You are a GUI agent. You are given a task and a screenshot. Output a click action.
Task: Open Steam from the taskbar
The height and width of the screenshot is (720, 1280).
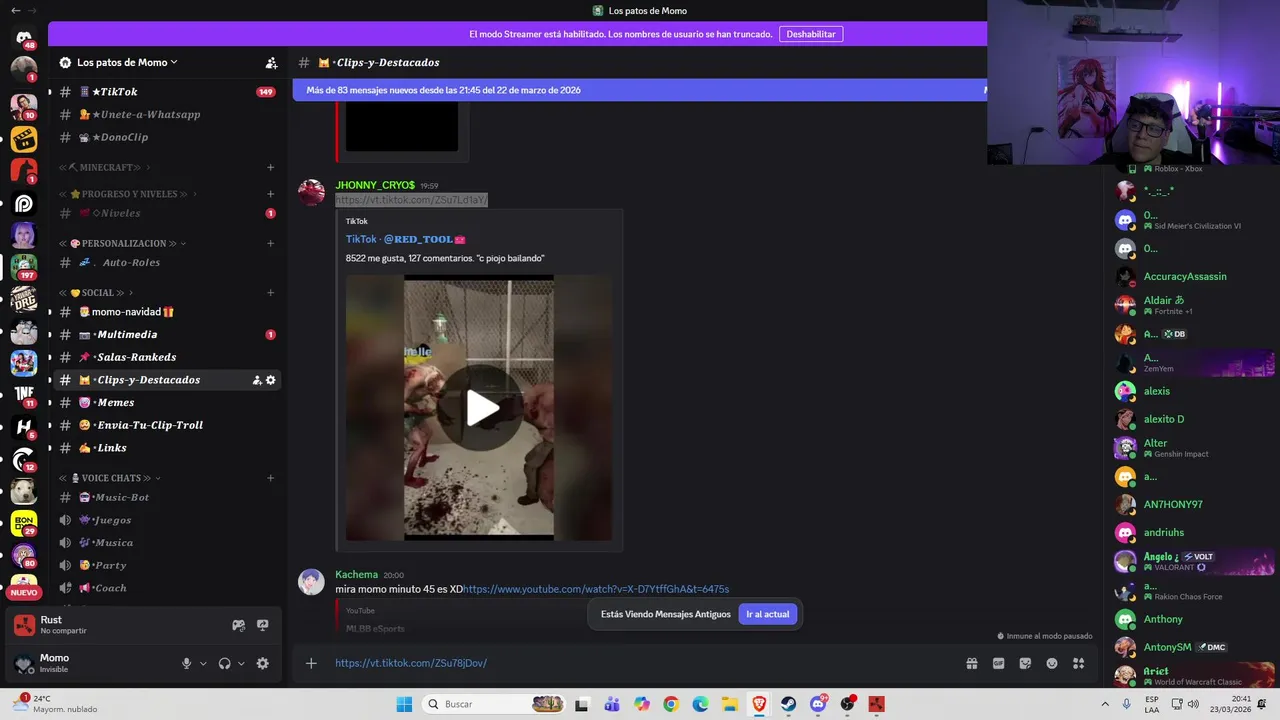click(x=789, y=704)
